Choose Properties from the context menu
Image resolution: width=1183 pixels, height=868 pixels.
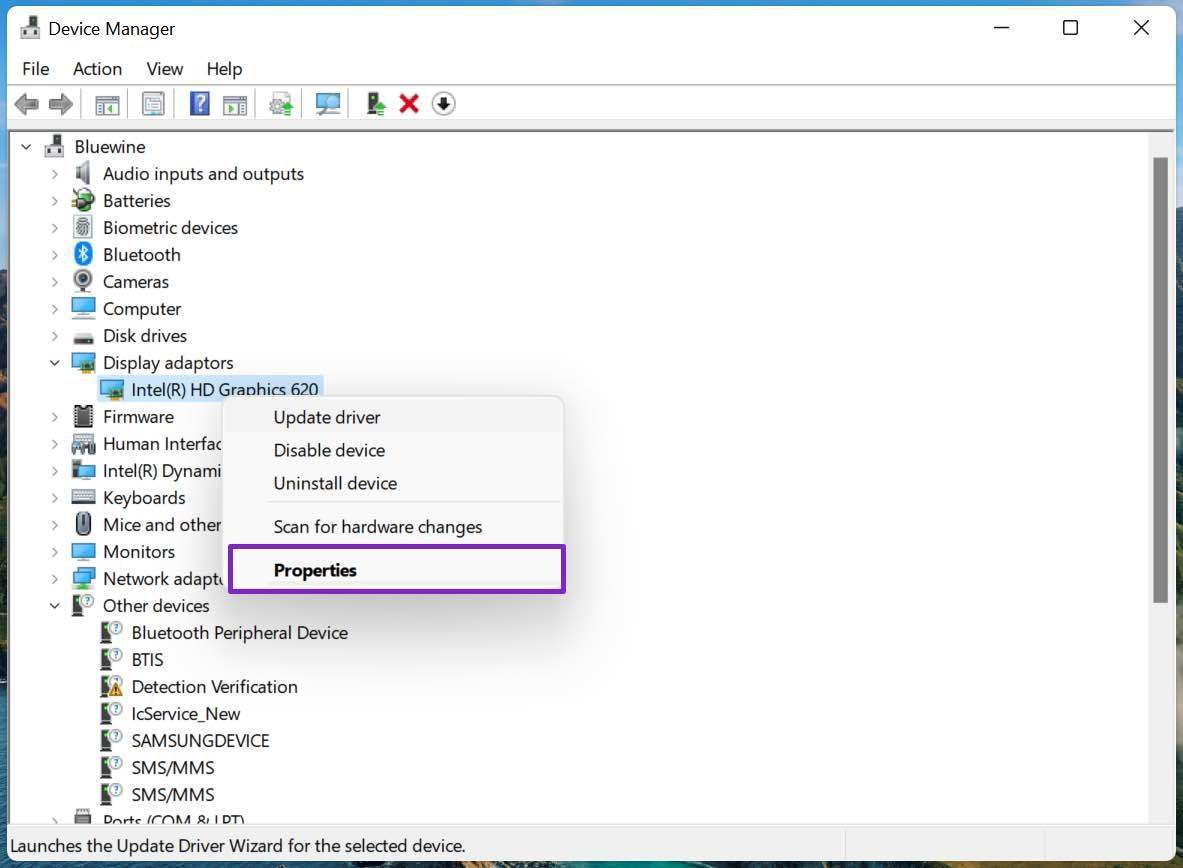click(315, 570)
